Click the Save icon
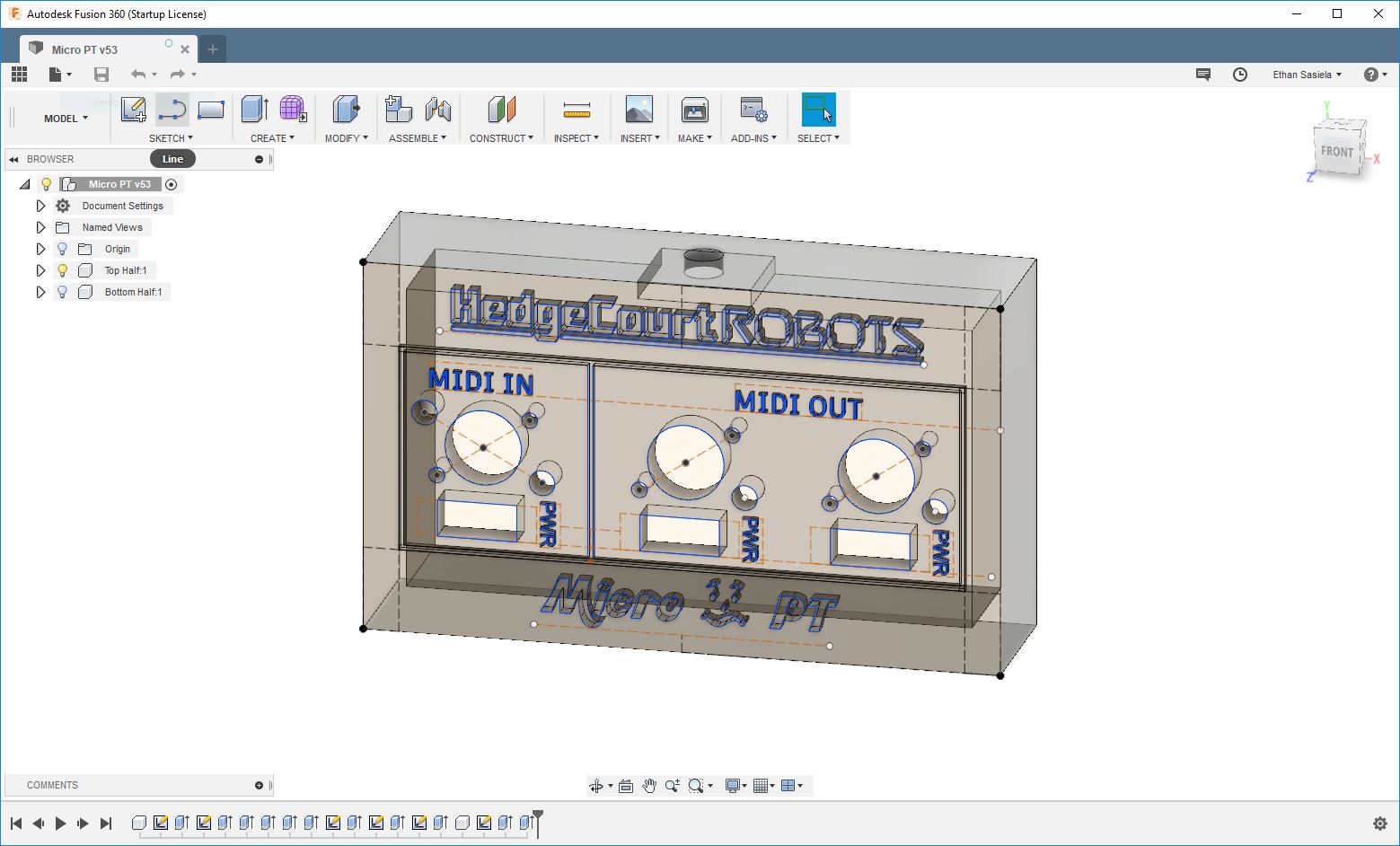 101,75
